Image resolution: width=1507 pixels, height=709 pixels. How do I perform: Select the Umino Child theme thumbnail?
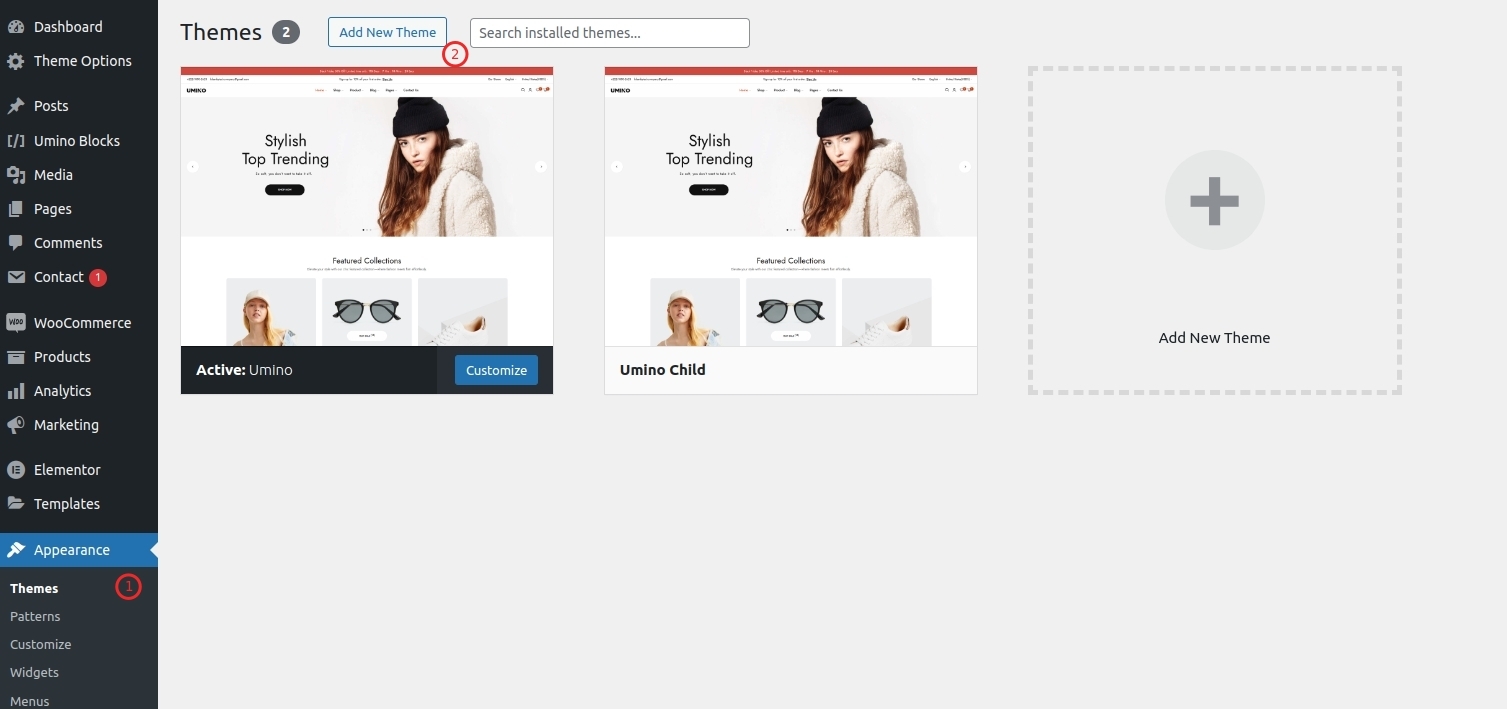(790, 205)
